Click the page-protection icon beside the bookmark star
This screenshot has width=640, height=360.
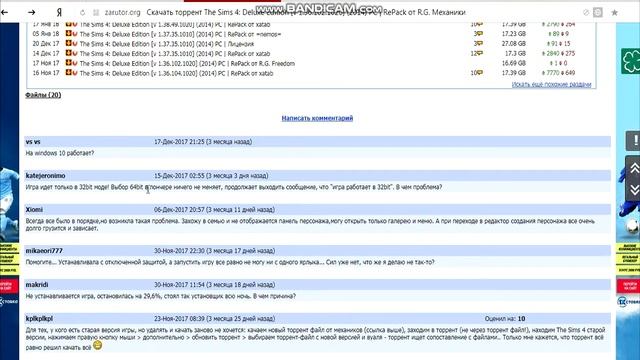click(x=598, y=13)
